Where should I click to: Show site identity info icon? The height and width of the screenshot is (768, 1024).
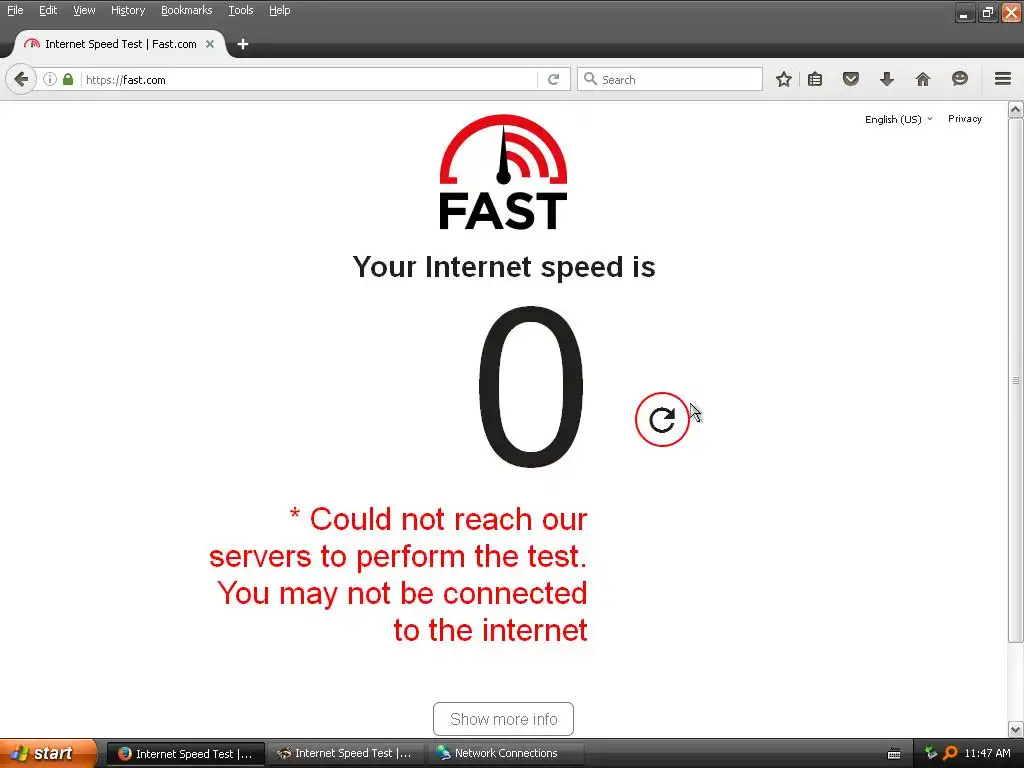[50, 80]
